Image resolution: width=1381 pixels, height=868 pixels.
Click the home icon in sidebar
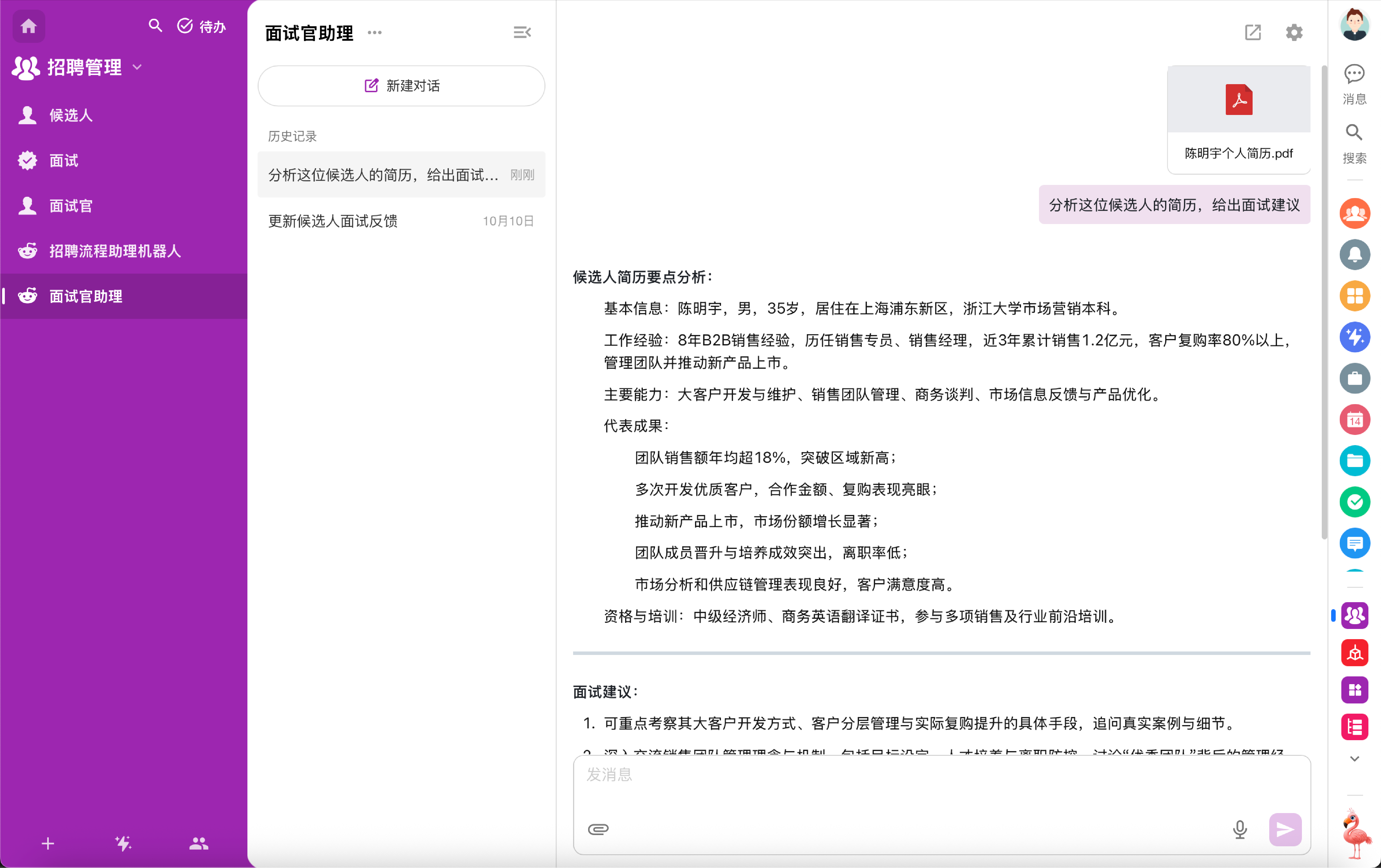point(29,26)
